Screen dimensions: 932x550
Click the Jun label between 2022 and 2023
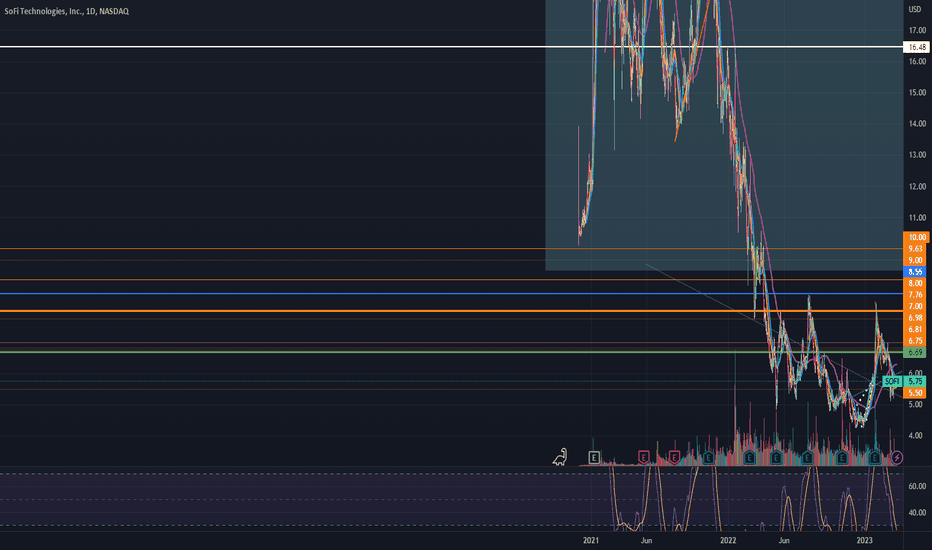coord(784,540)
